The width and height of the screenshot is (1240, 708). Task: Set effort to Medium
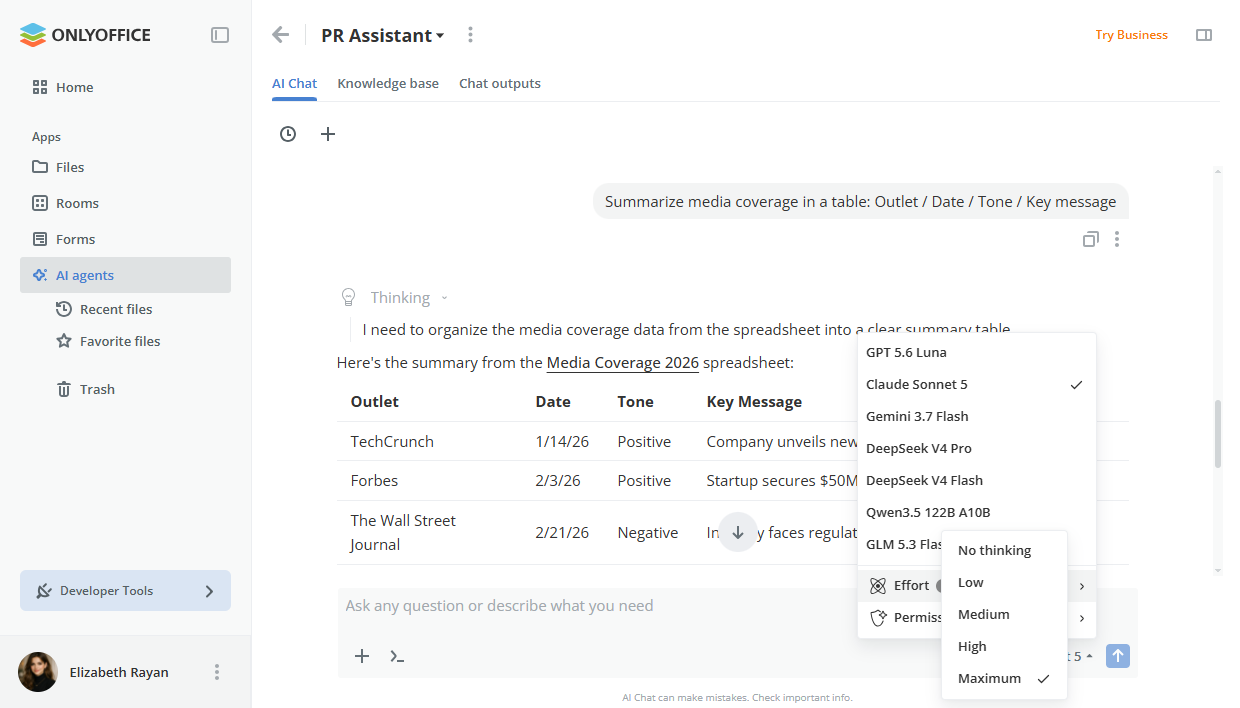(1004, 614)
